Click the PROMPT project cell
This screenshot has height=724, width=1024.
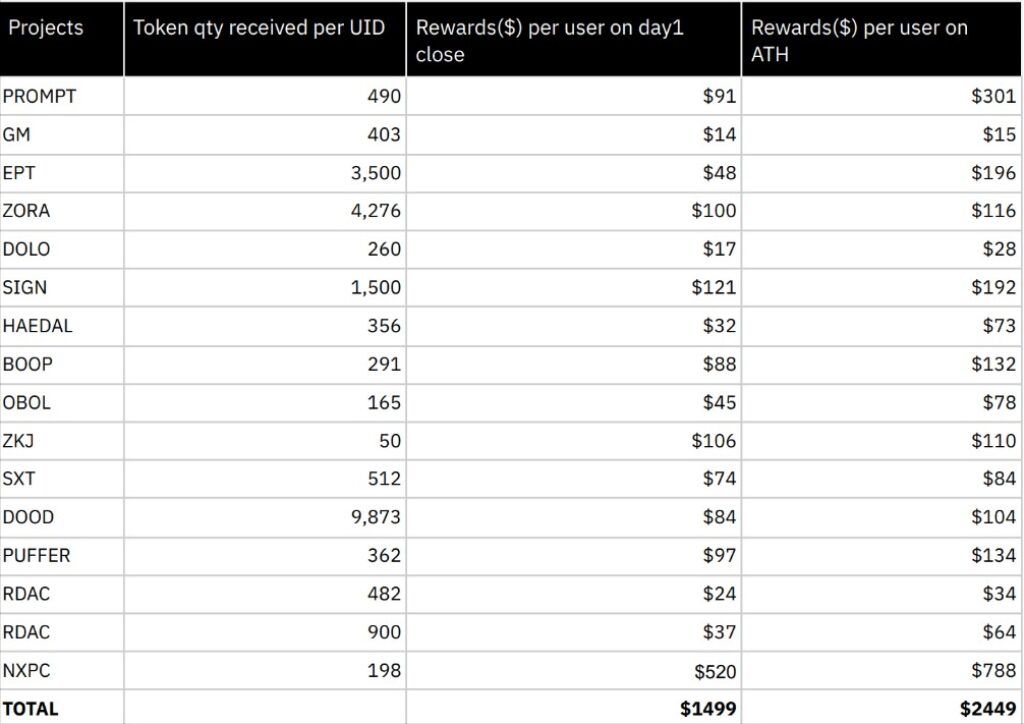click(40, 97)
